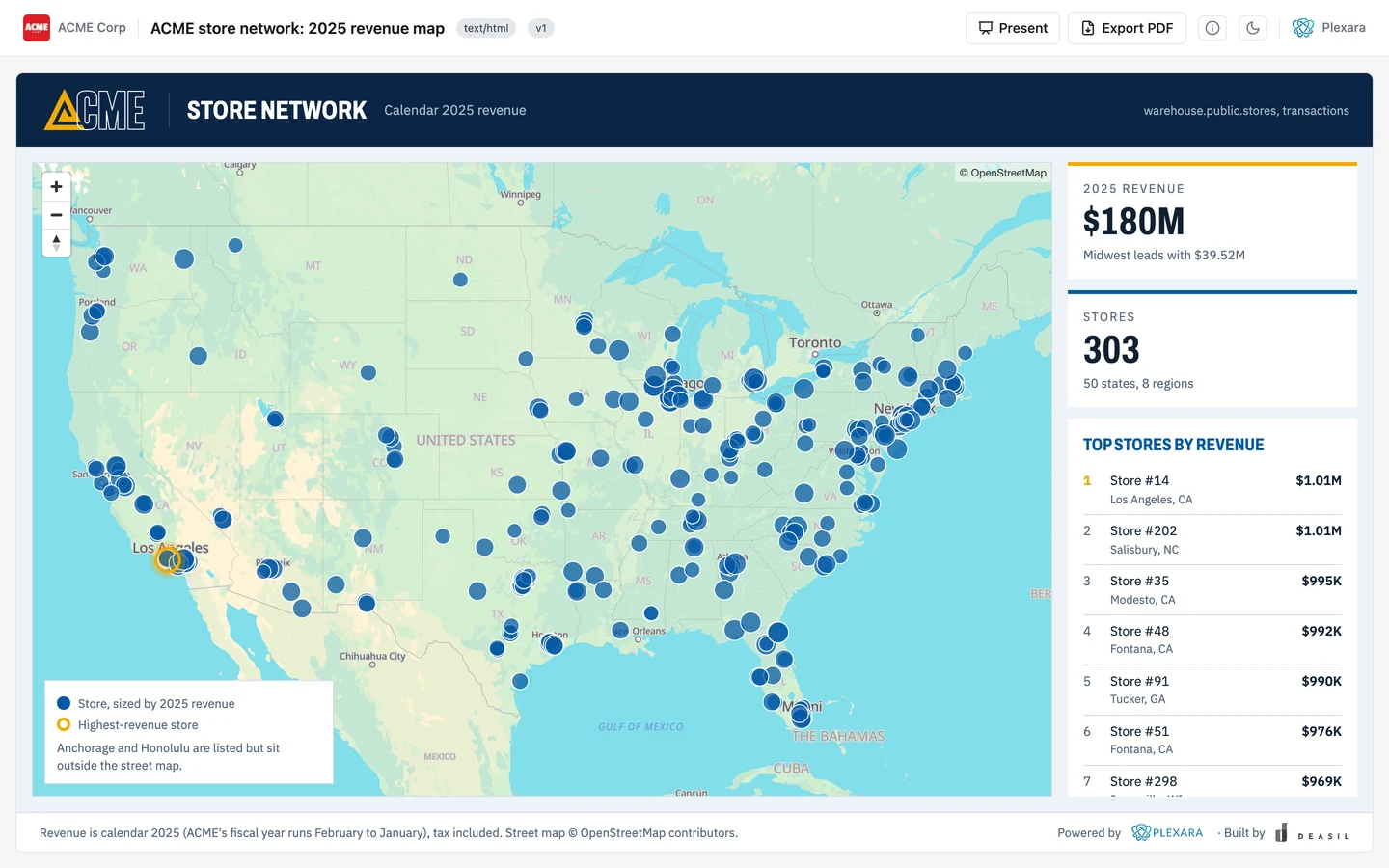This screenshot has width=1389, height=868.
Task: Click the $180M revenue figure
Action: click(1133, 222)
